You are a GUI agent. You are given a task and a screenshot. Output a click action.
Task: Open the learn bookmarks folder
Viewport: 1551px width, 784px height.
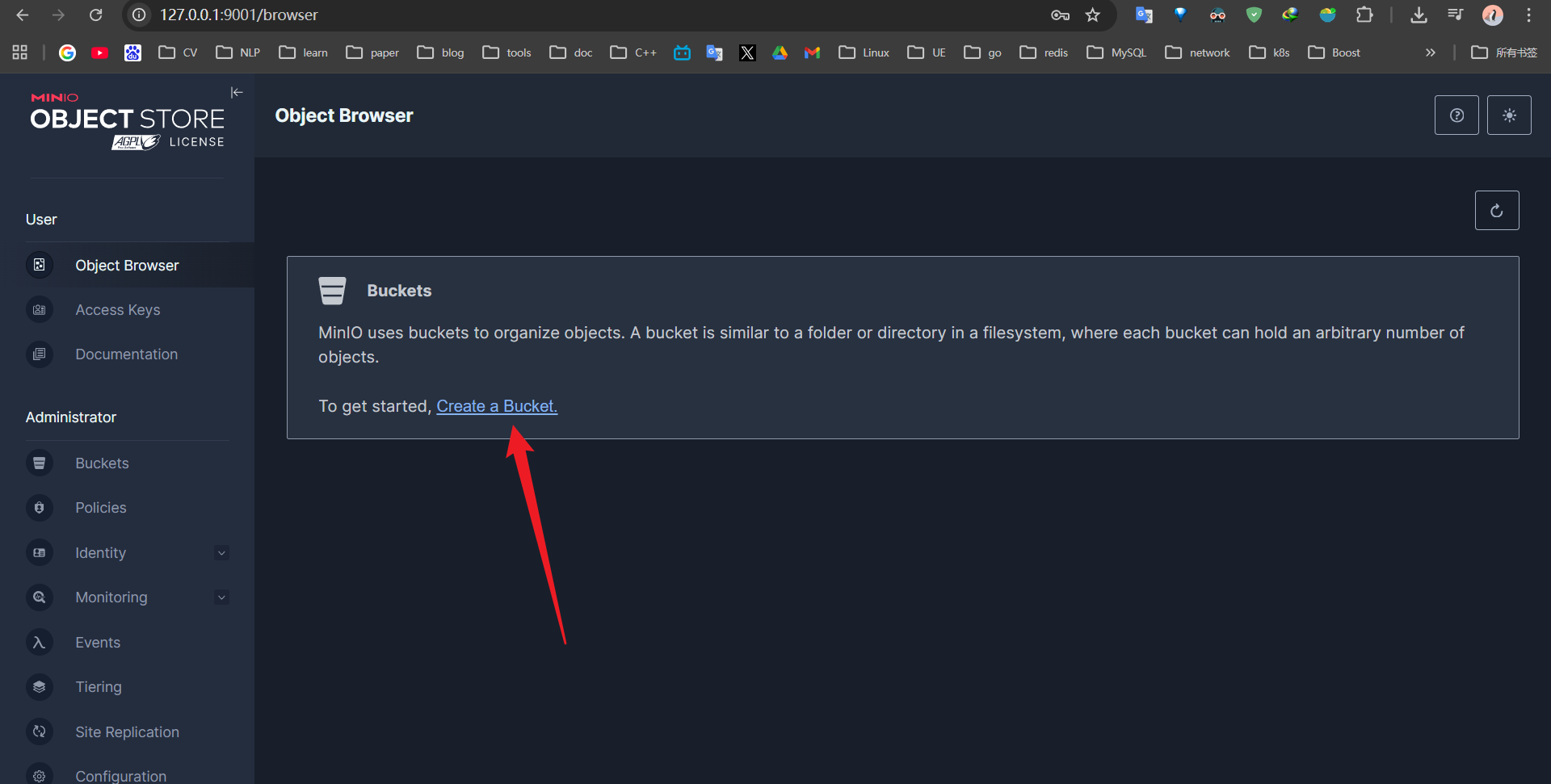tap(303, 52)
